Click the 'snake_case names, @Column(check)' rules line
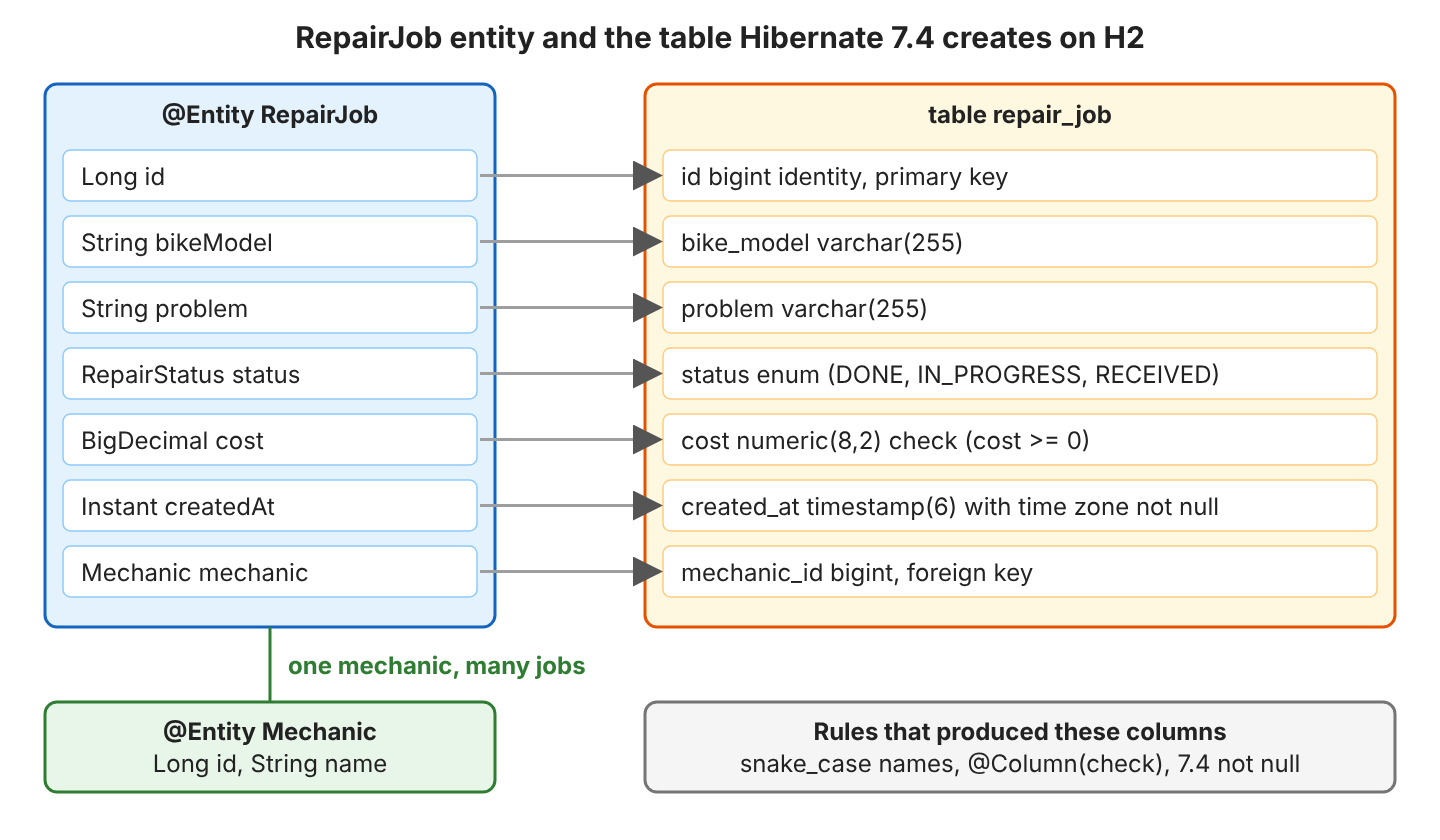This screenshot has height=840, width=1440. (1020, 765)
